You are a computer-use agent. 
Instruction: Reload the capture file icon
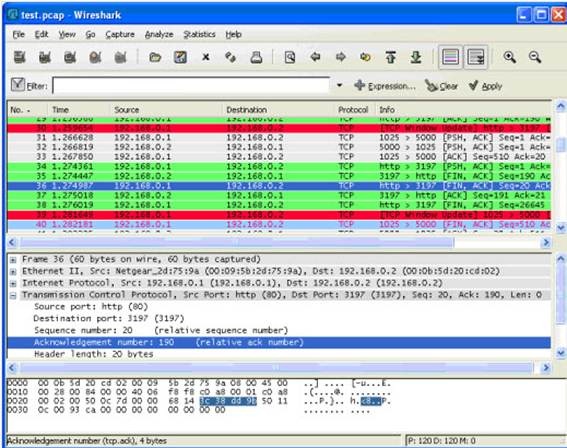coord(231,57)
